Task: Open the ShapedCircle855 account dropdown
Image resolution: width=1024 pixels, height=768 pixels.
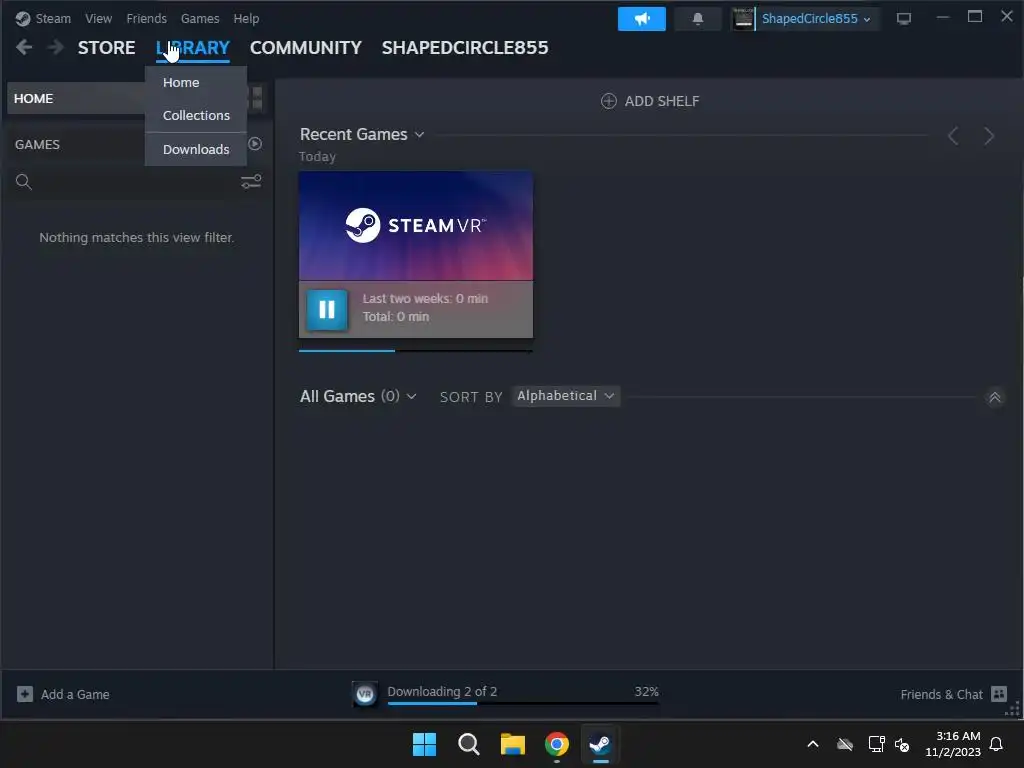Action: pos(816,19)
